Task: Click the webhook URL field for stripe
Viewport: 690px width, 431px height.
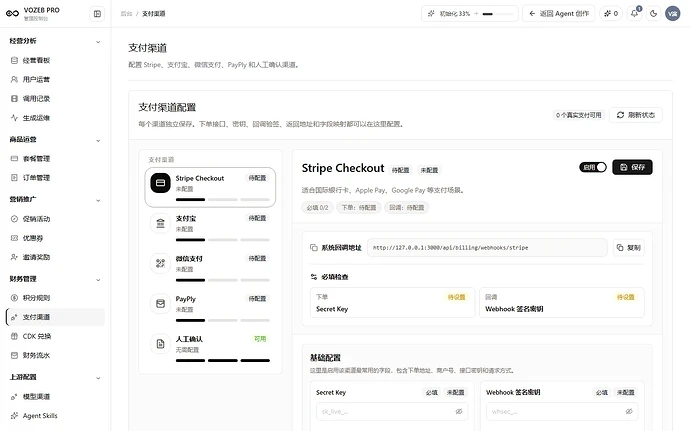Action: tap(487, 247)
